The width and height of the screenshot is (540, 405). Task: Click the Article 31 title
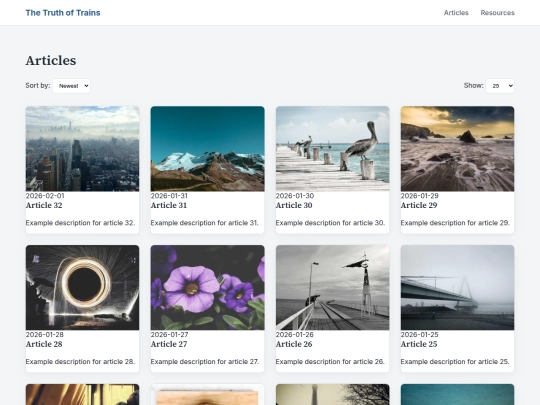168,205
